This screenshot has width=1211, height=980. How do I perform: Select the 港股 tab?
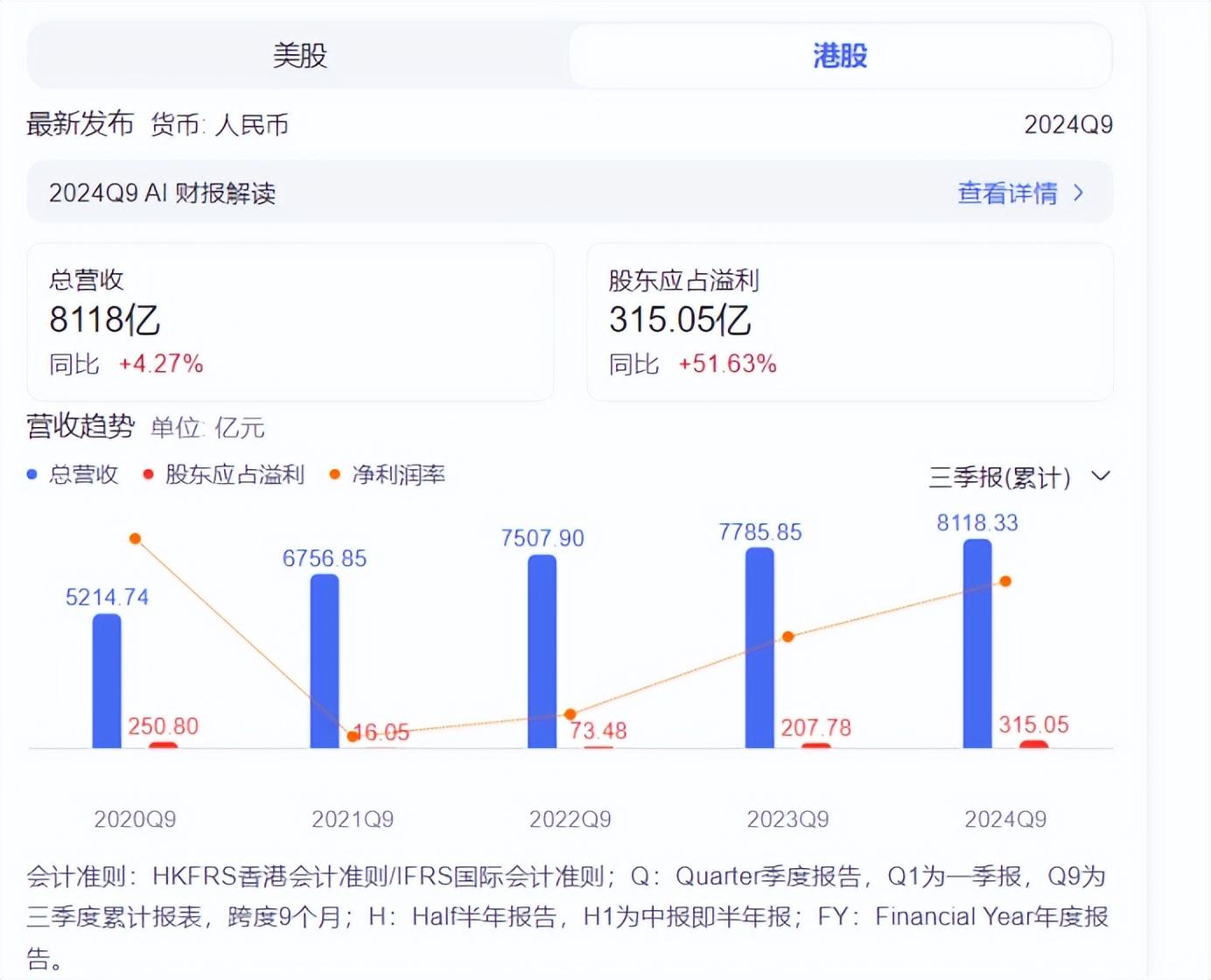pos(840,55)
